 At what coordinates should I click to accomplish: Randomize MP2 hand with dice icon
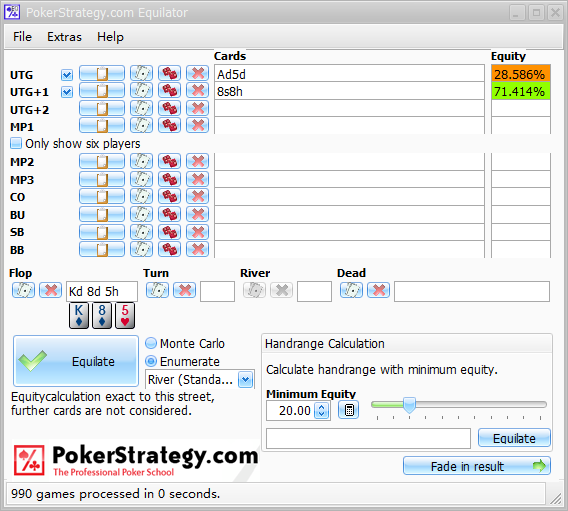[169, 161]
